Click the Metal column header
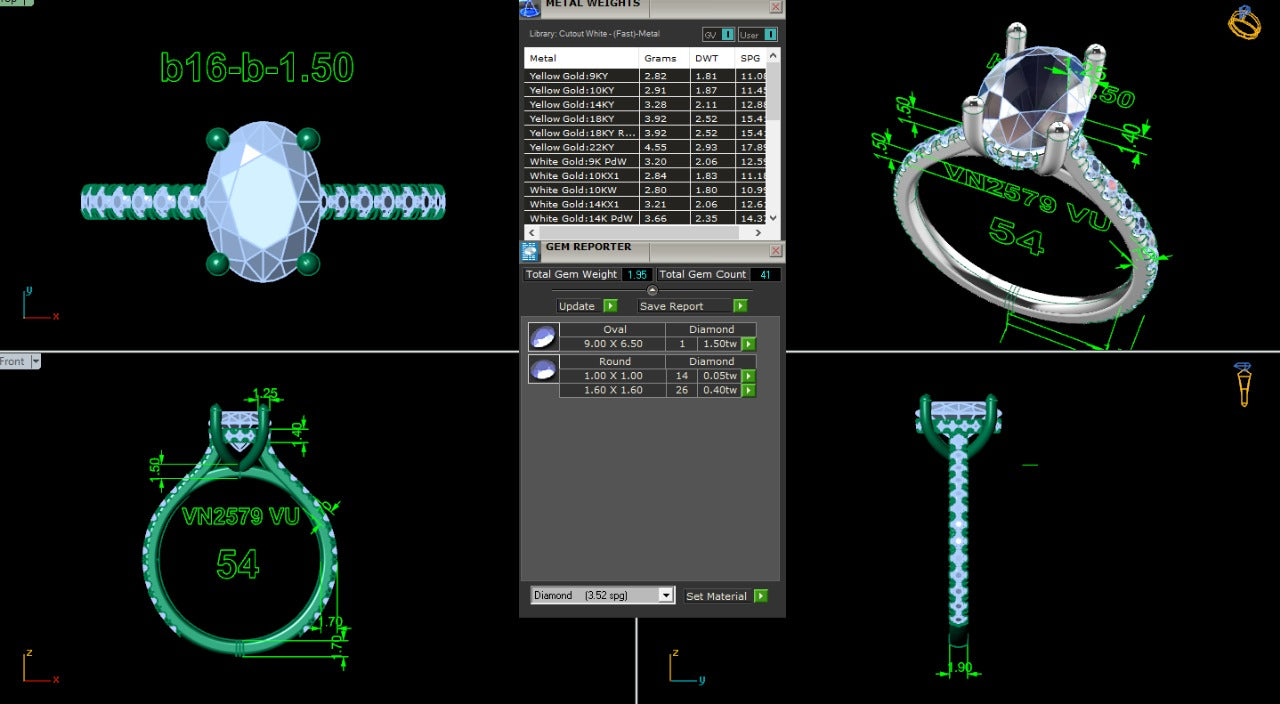 581,58
